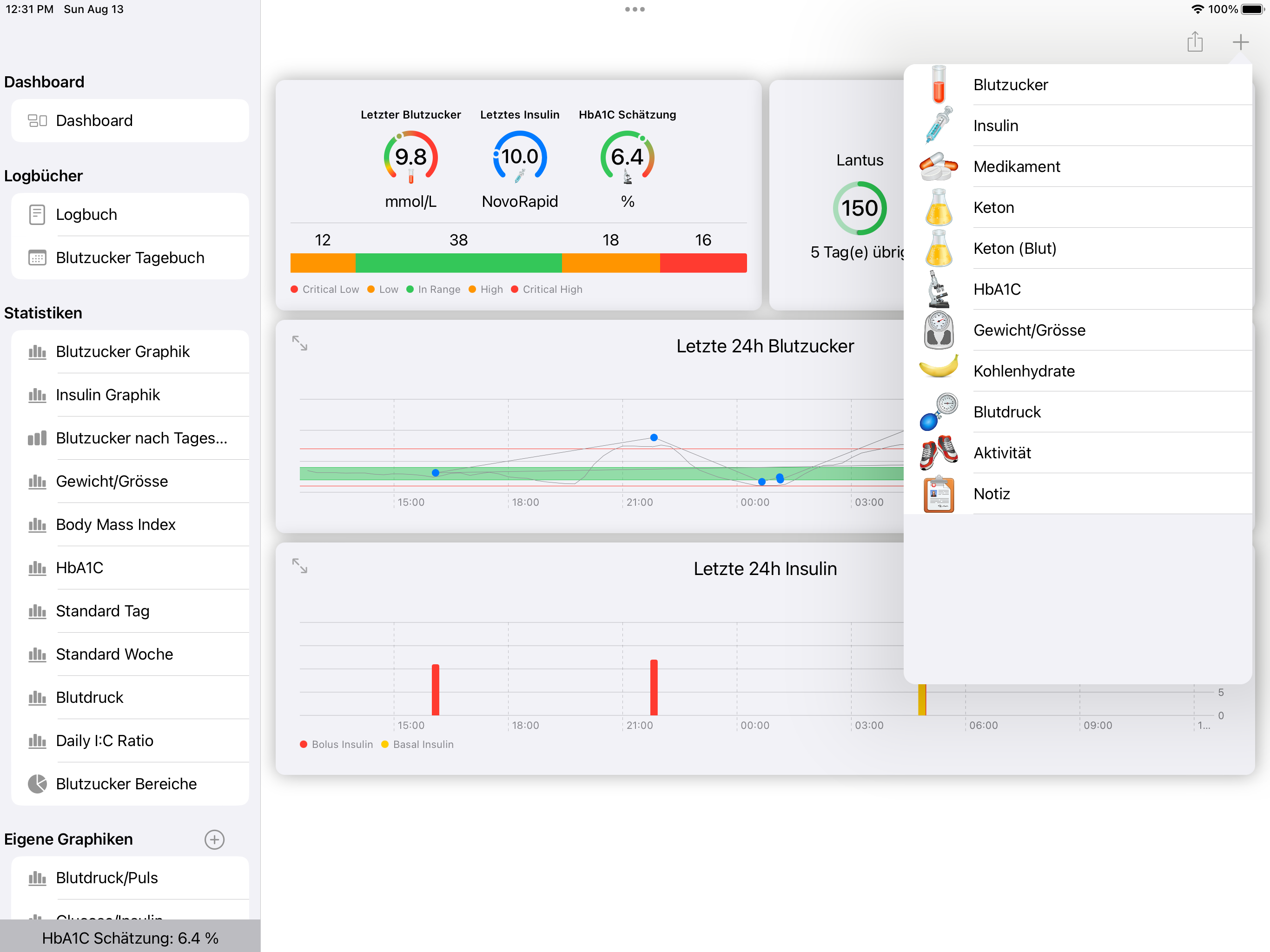Image resolution: width=1270 pixels, height=952 pixels.
Task: Tap the three-dot multitasking indicator
Action: coord(635,9)
